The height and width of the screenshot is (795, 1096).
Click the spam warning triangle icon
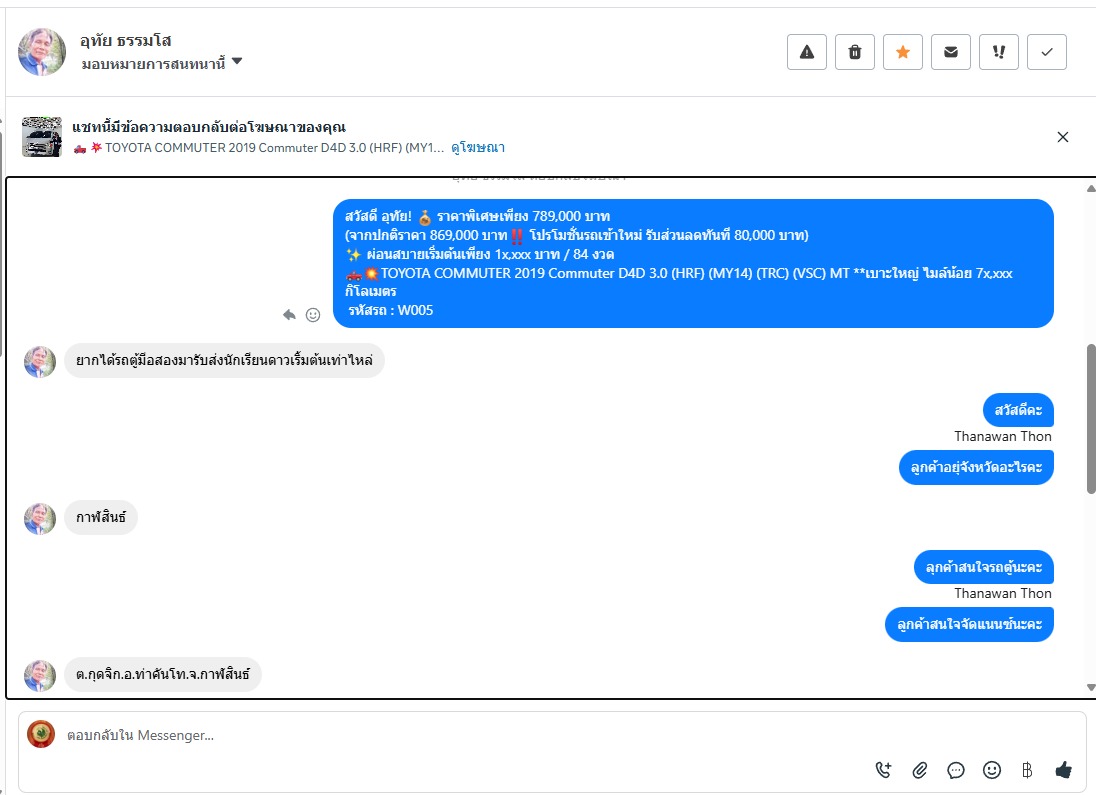(807, 52)
